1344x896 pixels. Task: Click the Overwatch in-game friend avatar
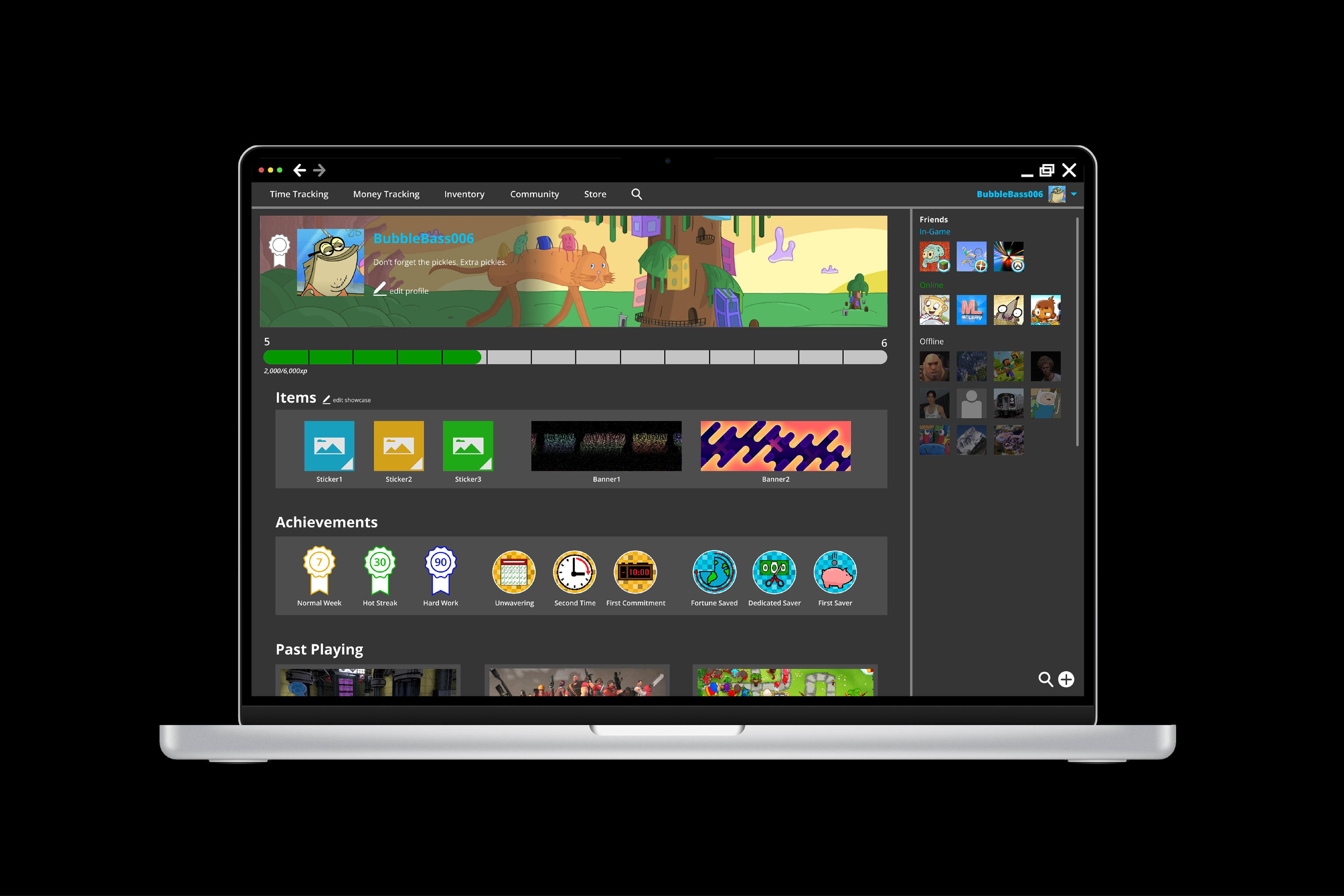(1009, 257)
